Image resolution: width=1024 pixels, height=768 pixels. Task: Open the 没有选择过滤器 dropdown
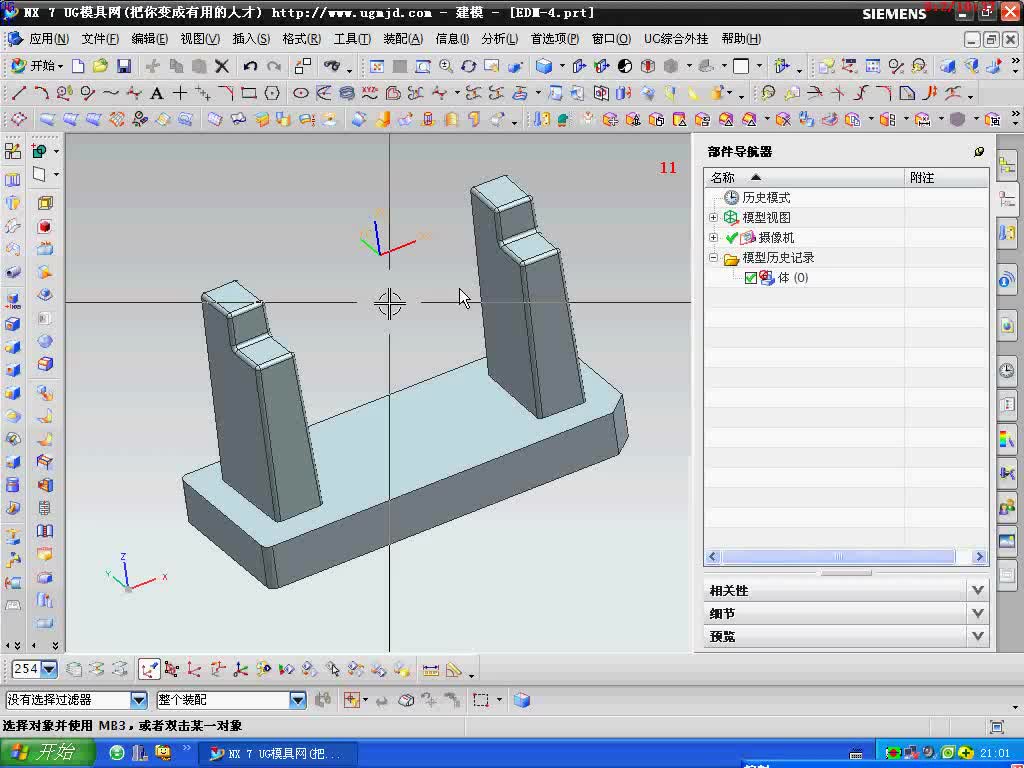pyautogui.click(x=138, y=700)
